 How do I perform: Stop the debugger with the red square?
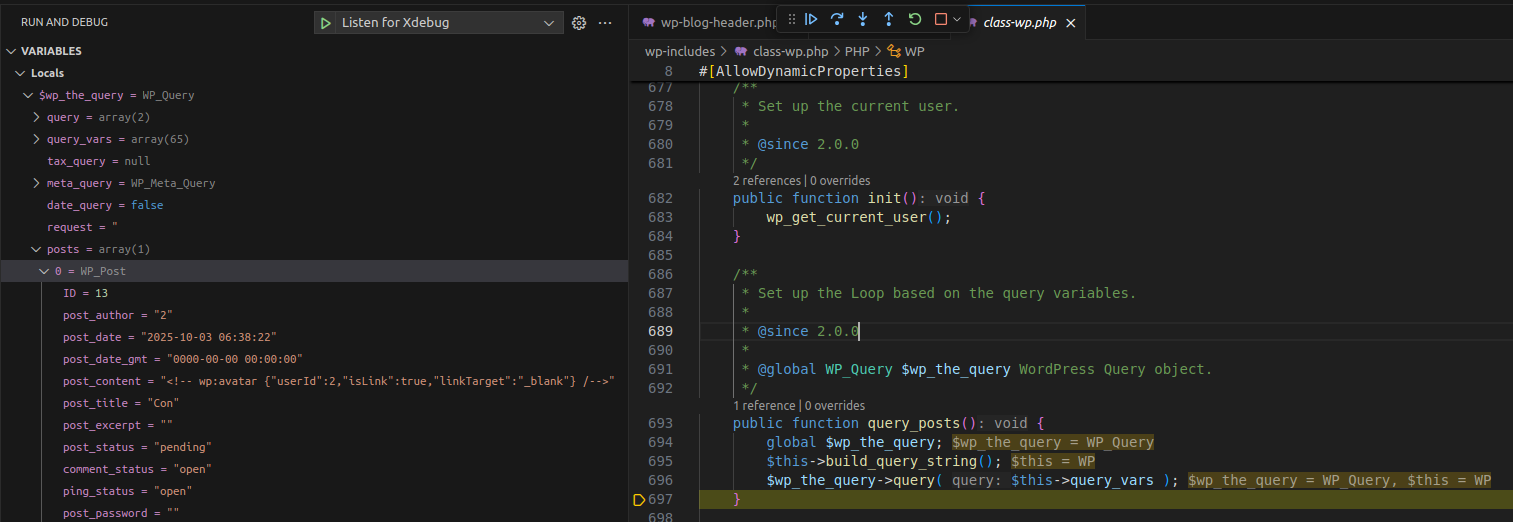point(940,19)
